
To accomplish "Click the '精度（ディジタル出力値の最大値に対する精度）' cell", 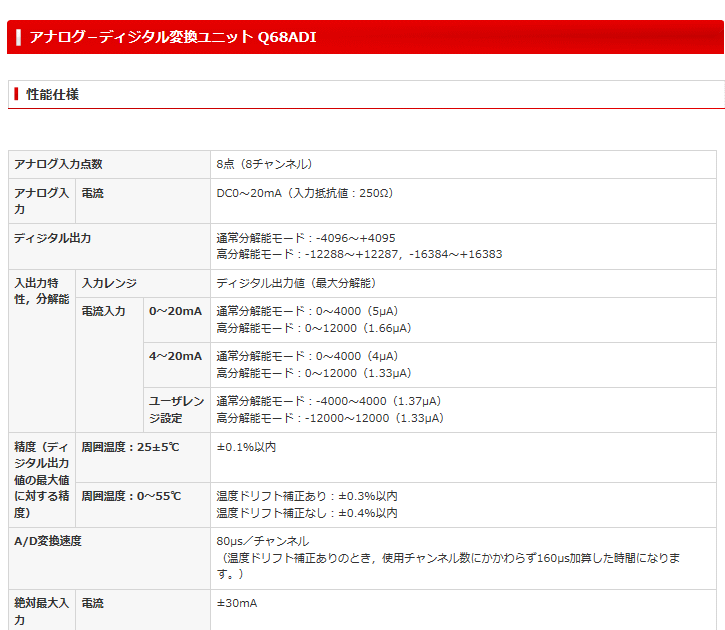I will point(42,480).
